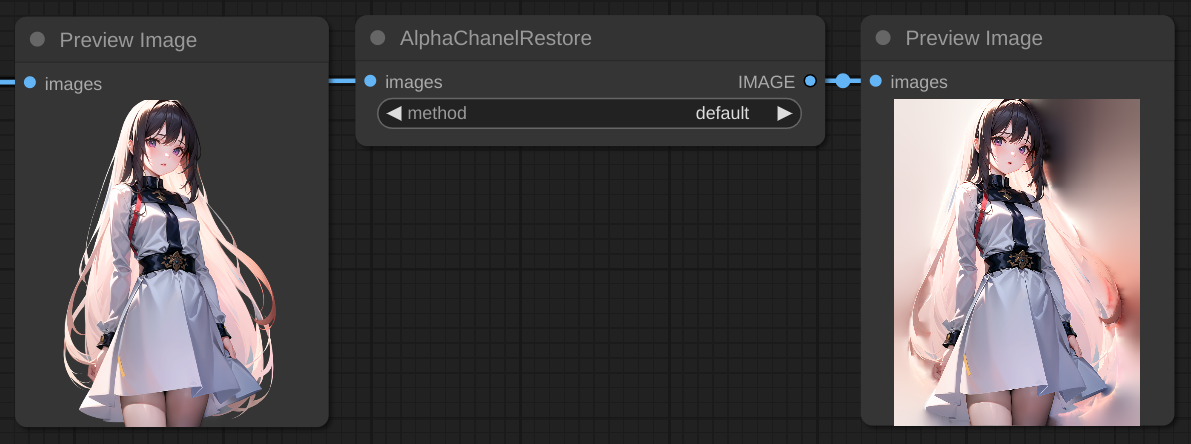Click the "images" input label on AlphaChanelRestore
Screen dimensions: 1191x444
(414, 82)
